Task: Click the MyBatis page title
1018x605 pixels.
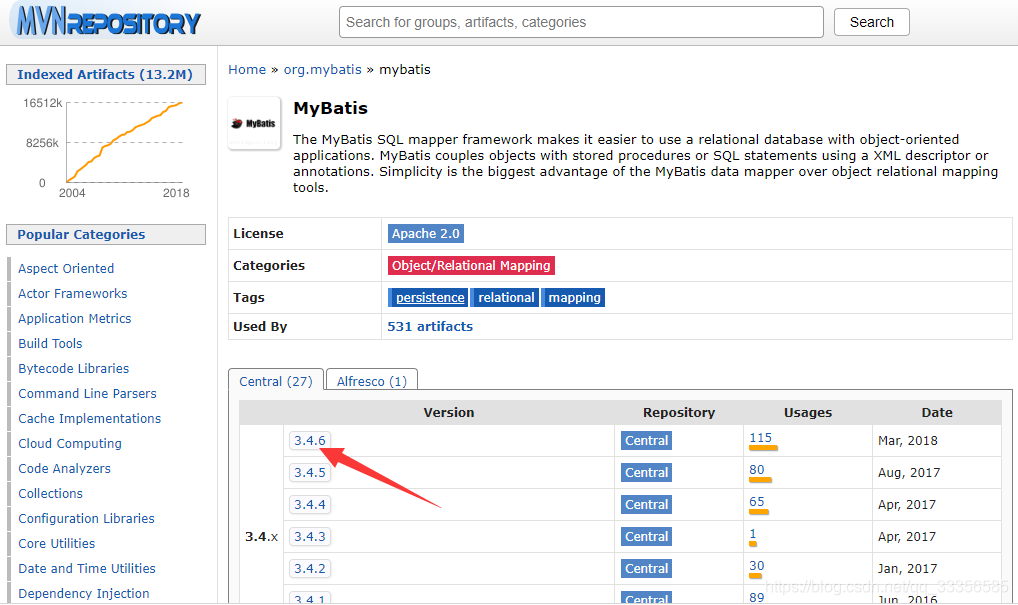Action: click(330, 108)
